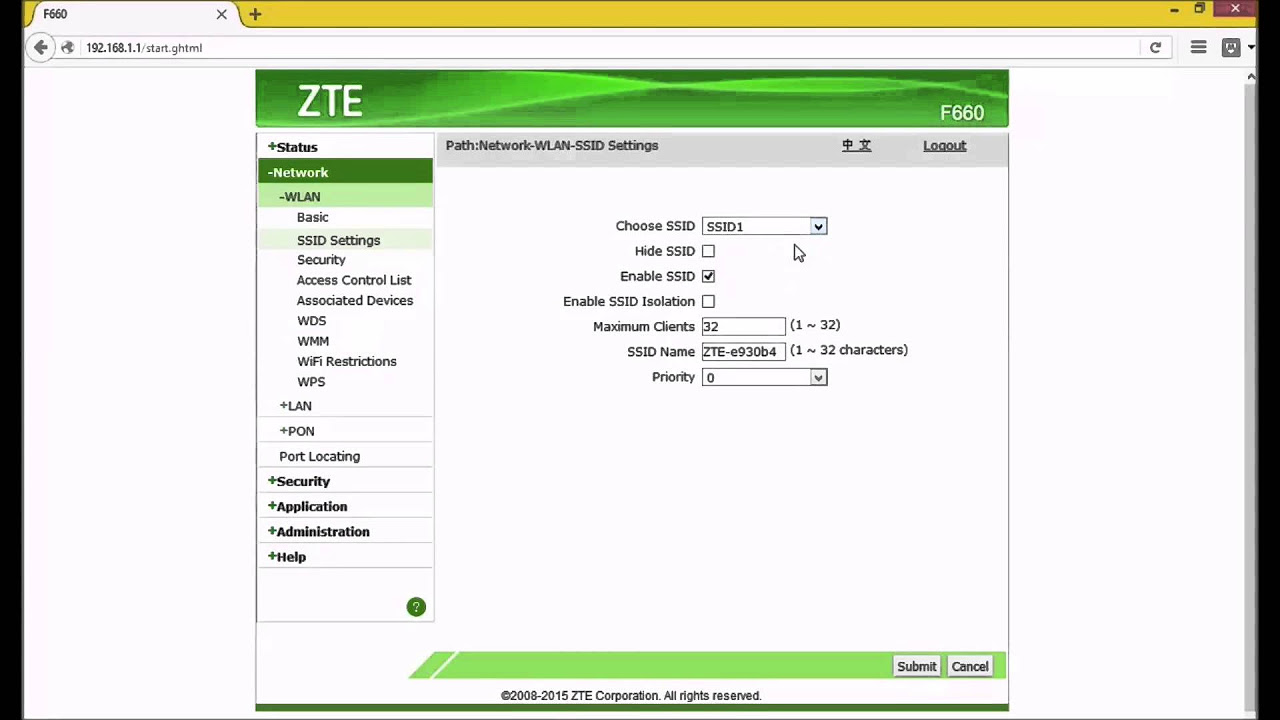Click the Maximum Clients input field
Image resolution: width=1280 pixels, height=720 pixels.
[744, 326]
